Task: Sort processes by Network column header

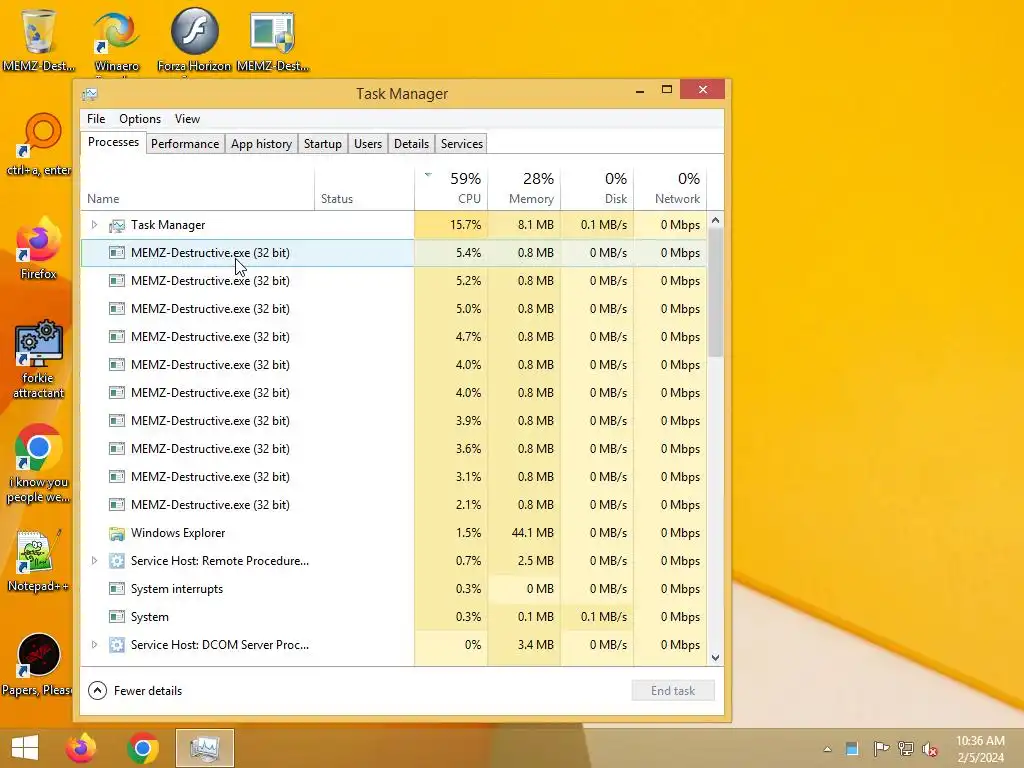Action: pyautogui.click(x=671, y=188)
